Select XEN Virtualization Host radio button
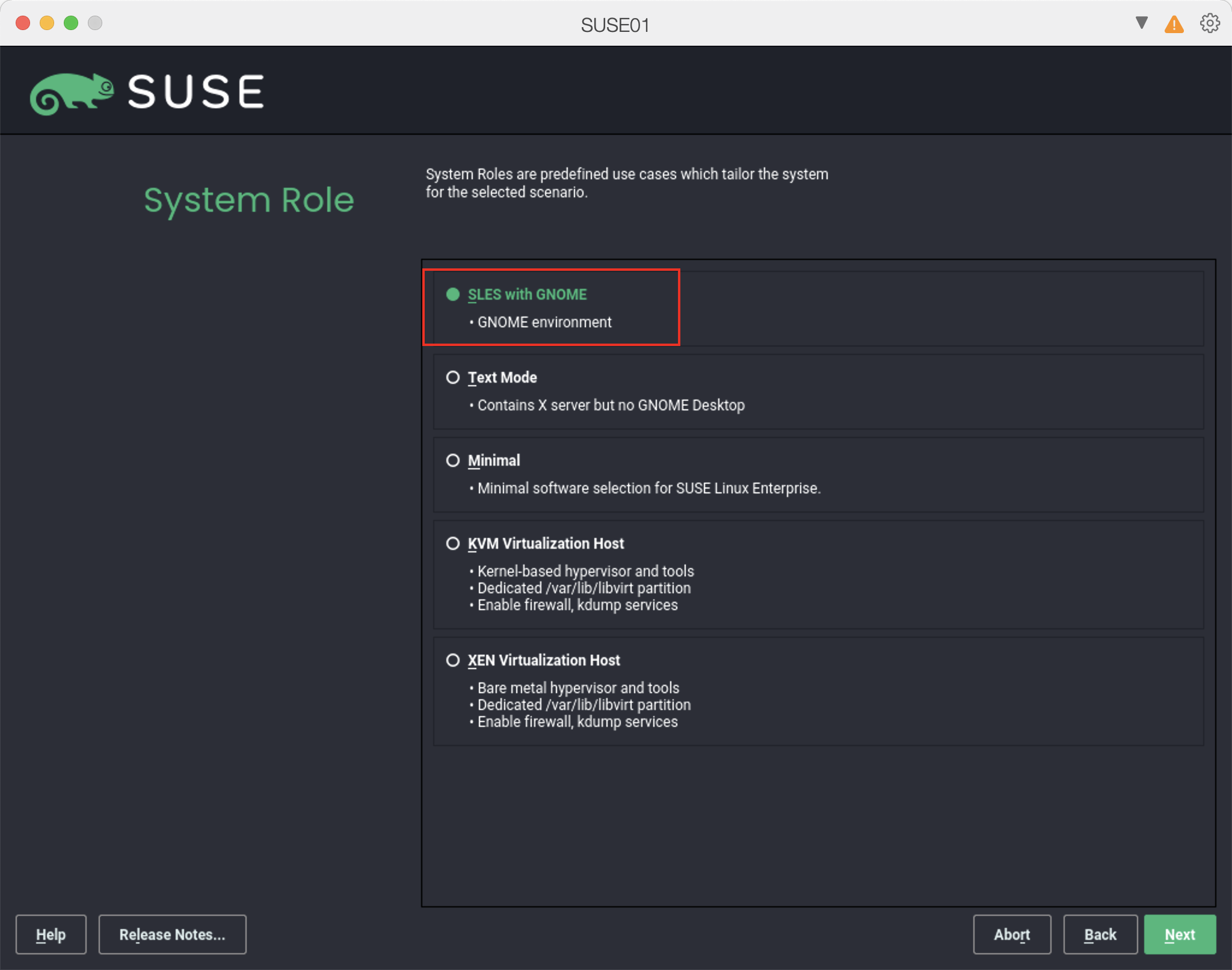Screen dimensions: 1232x970 (x=453, y=660)
